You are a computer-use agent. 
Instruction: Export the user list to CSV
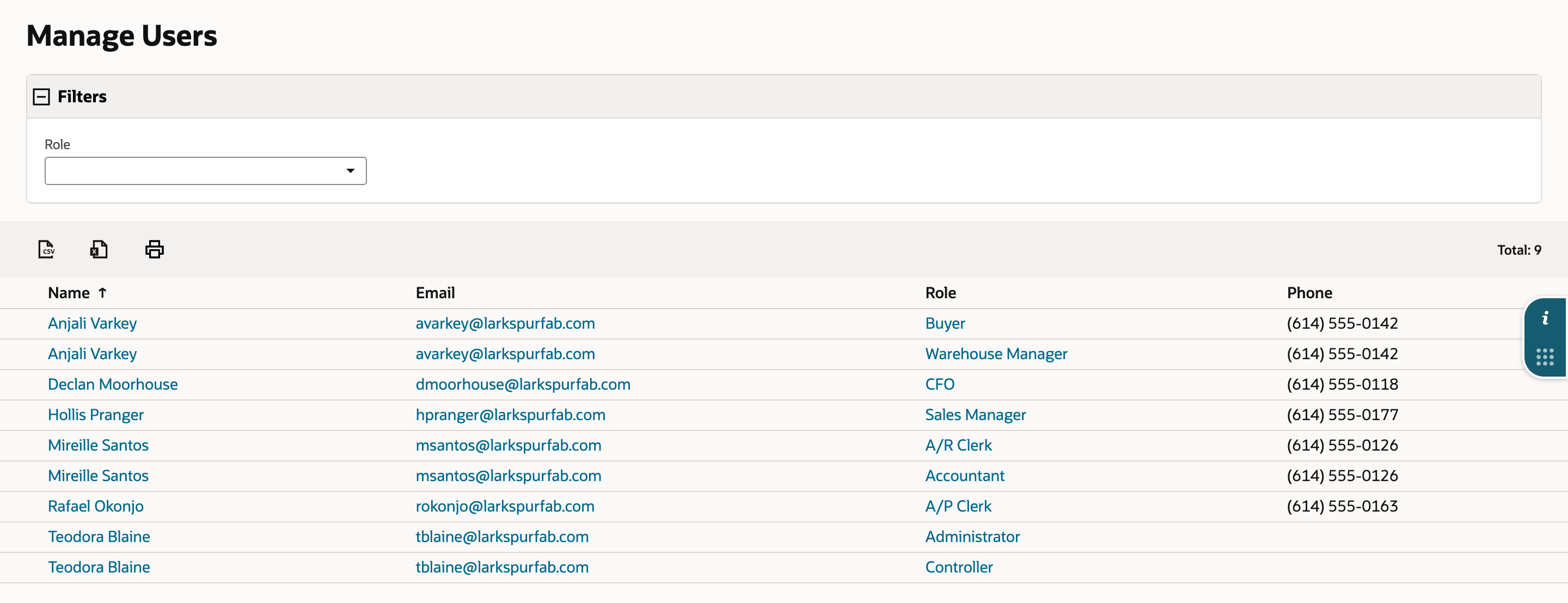pyautogui.click(x=46, y=249)
